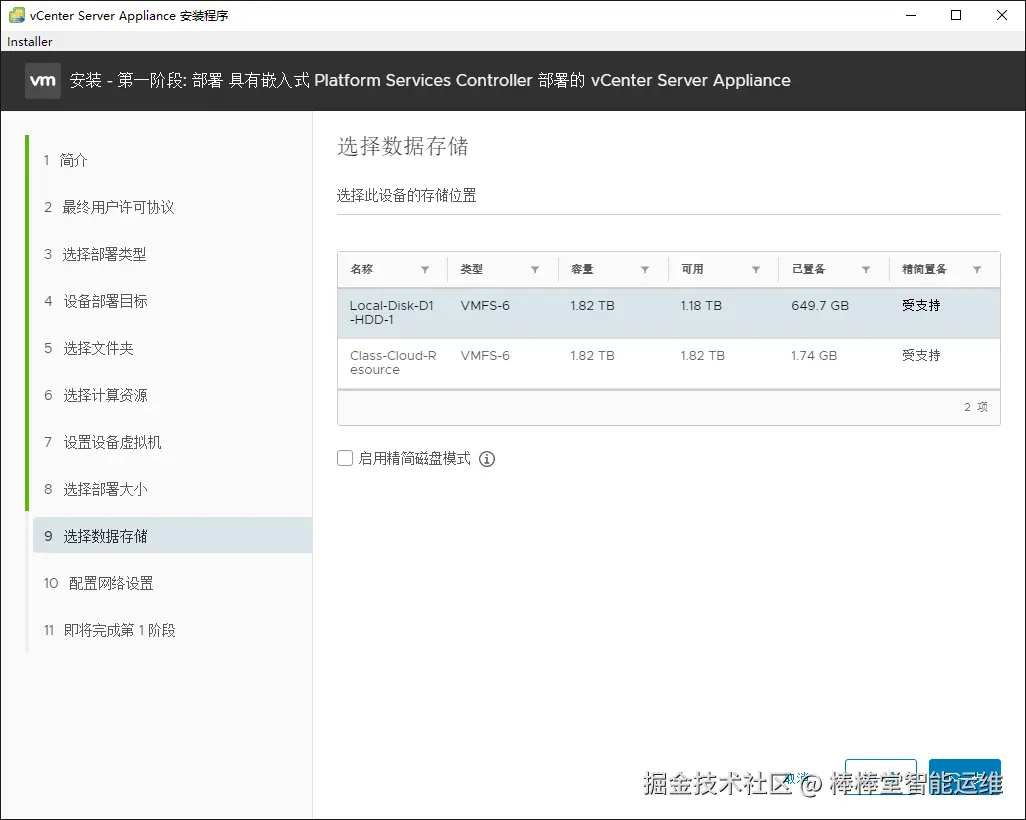Image resolution: width=1026 pixels, height=820 pixels.
Task: Enable 启用精简磁盘模式 checkbox
Action: point(345,458)
